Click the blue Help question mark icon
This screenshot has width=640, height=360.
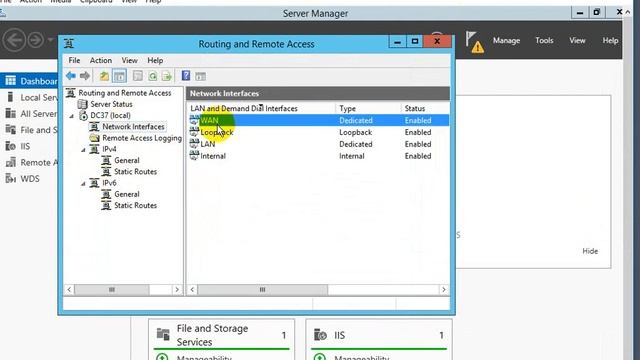186,76
